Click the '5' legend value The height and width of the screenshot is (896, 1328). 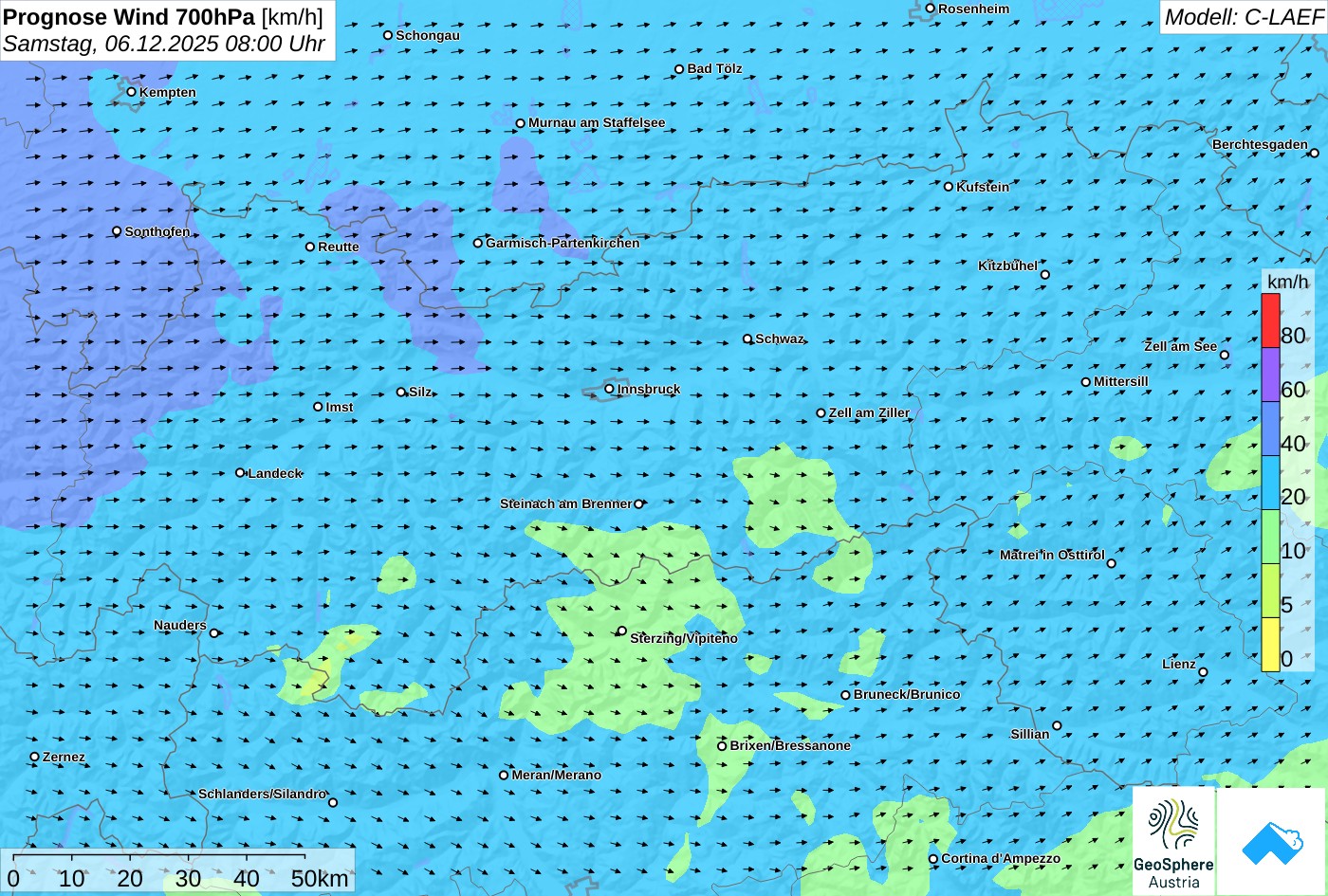(x=1286, y=605)
